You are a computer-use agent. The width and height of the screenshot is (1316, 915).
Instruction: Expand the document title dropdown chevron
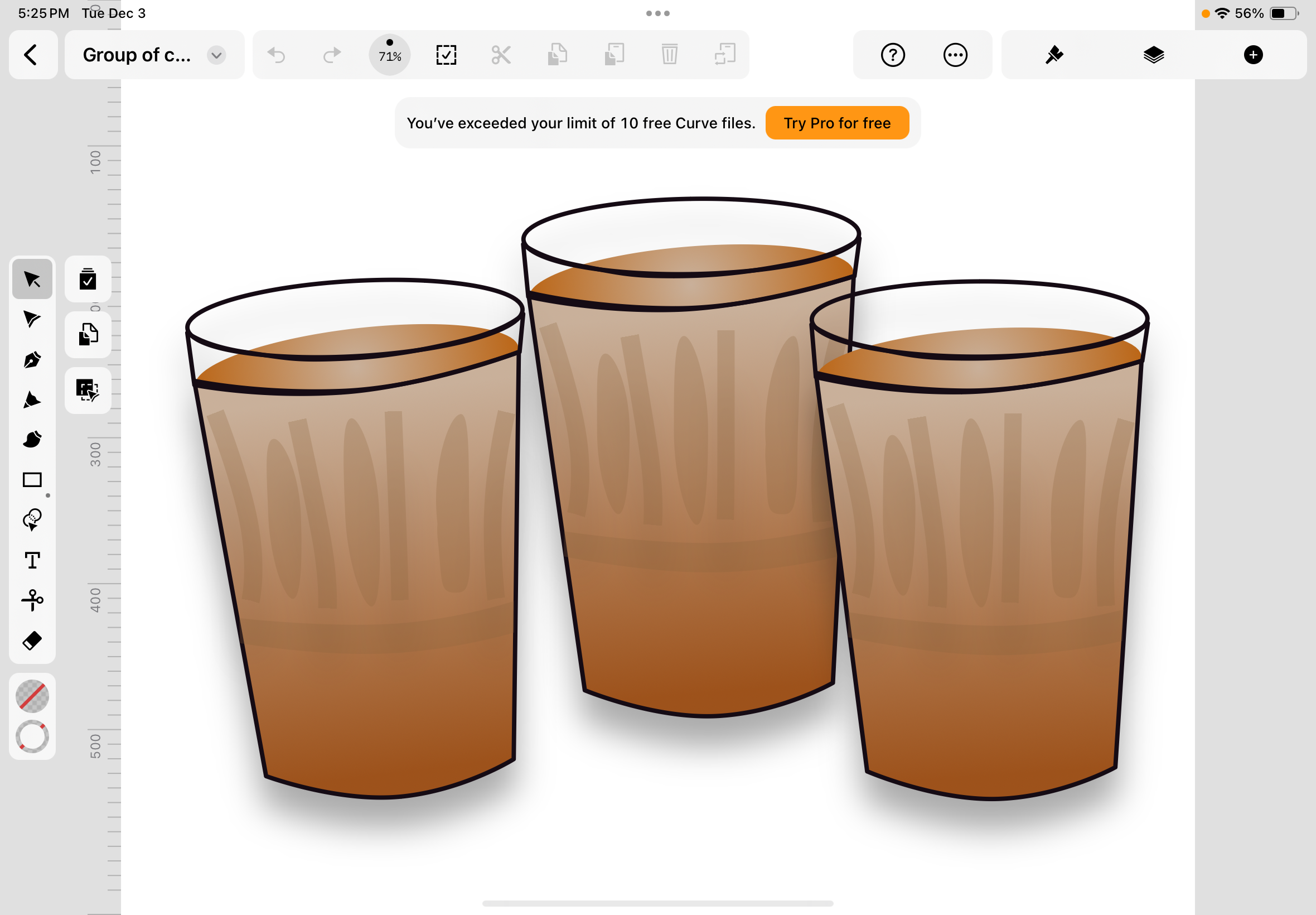tap(216, 55)
